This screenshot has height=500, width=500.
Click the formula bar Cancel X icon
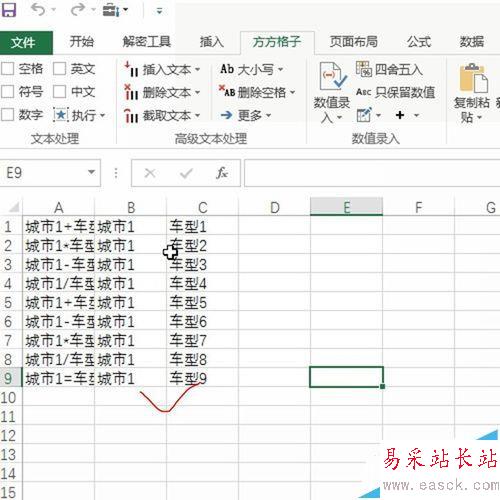pos(150,173)
